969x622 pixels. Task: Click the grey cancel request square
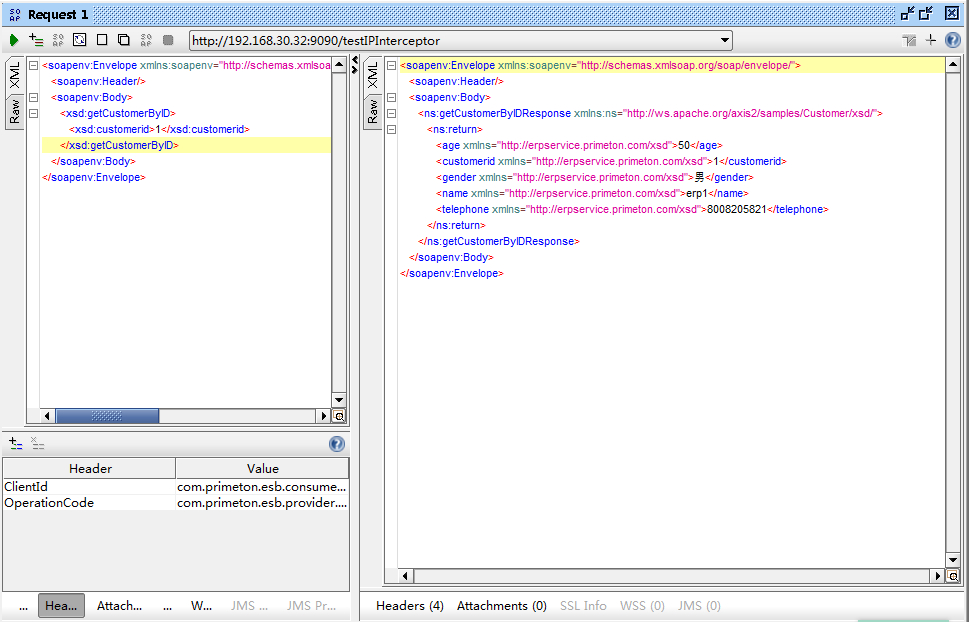tap(168, 40)
